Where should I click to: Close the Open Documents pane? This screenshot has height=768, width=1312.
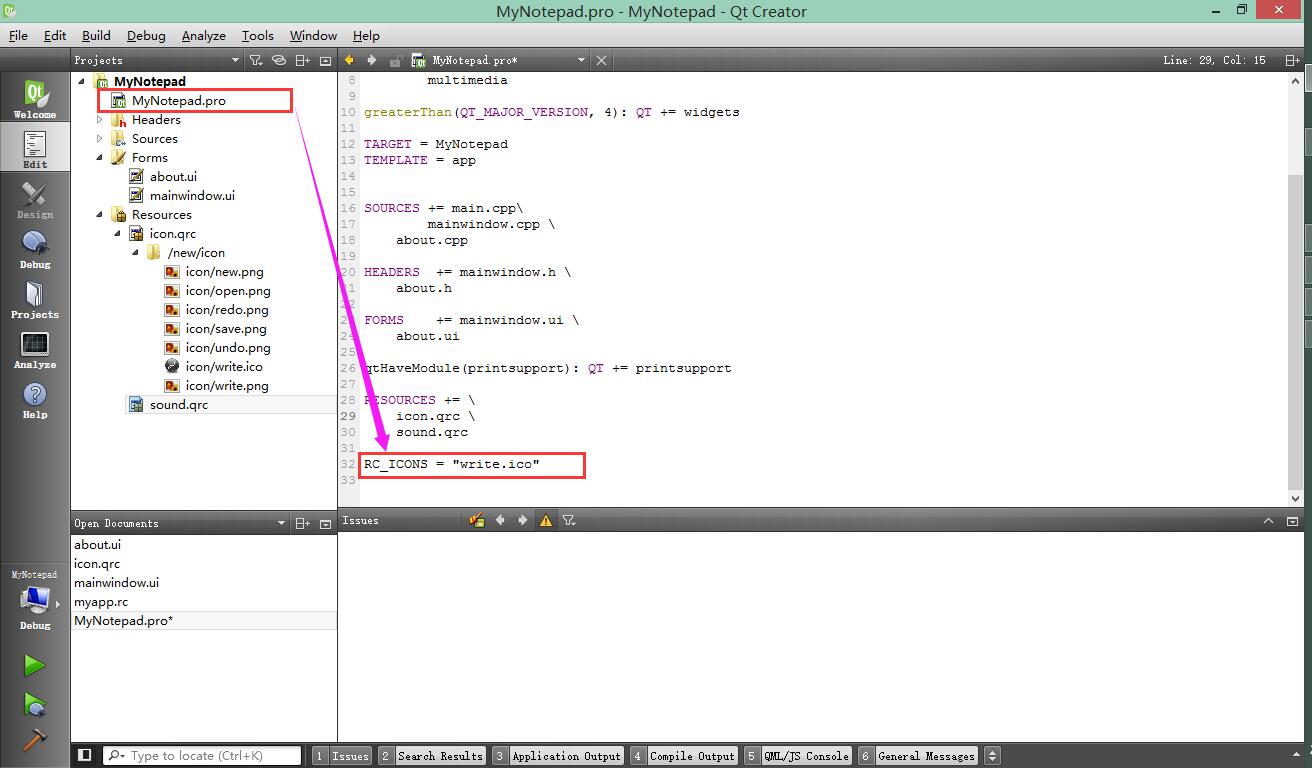click(x=325, y=523)
